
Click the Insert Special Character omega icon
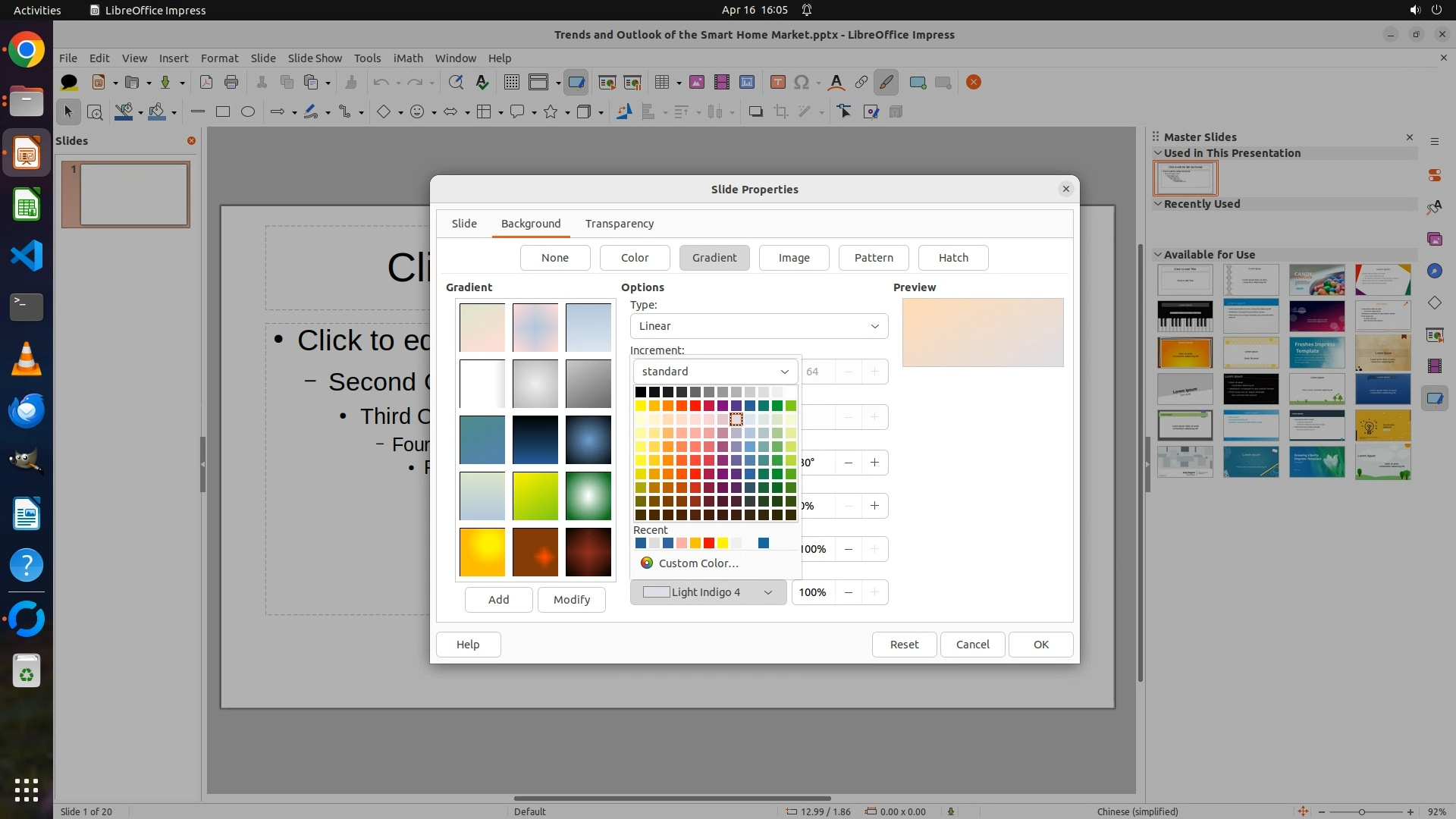pyautogui.click(x=801, y=83)
